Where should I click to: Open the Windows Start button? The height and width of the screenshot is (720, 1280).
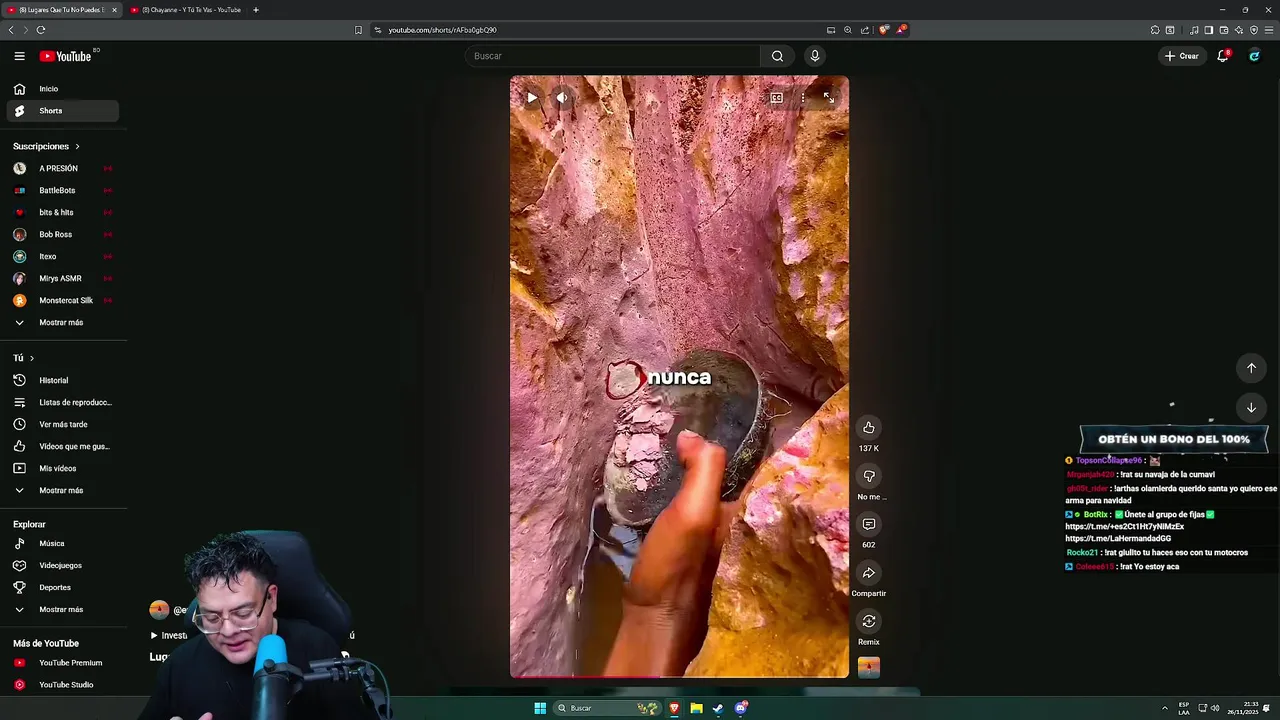click(x=540, y=708)
